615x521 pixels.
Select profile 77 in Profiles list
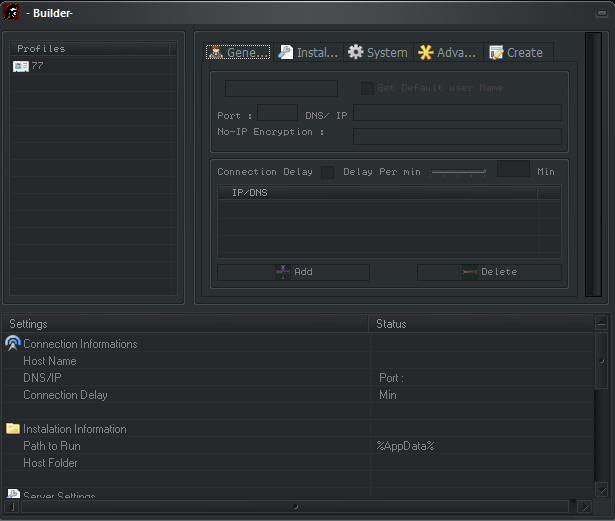pyautogui.click(x=91, y=66)
